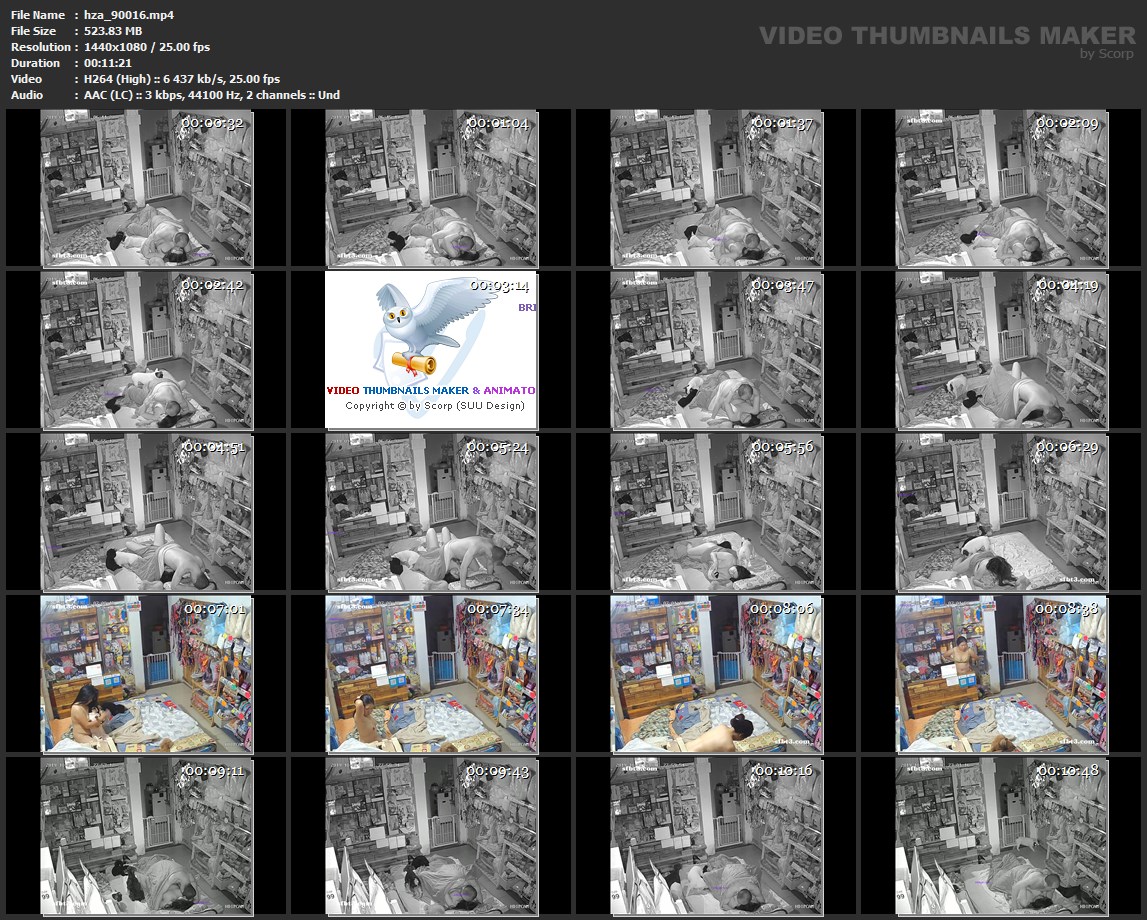1147x920 pixels.
Task: Select the thumbnail at 00:01:04
Action: (431, 188)
